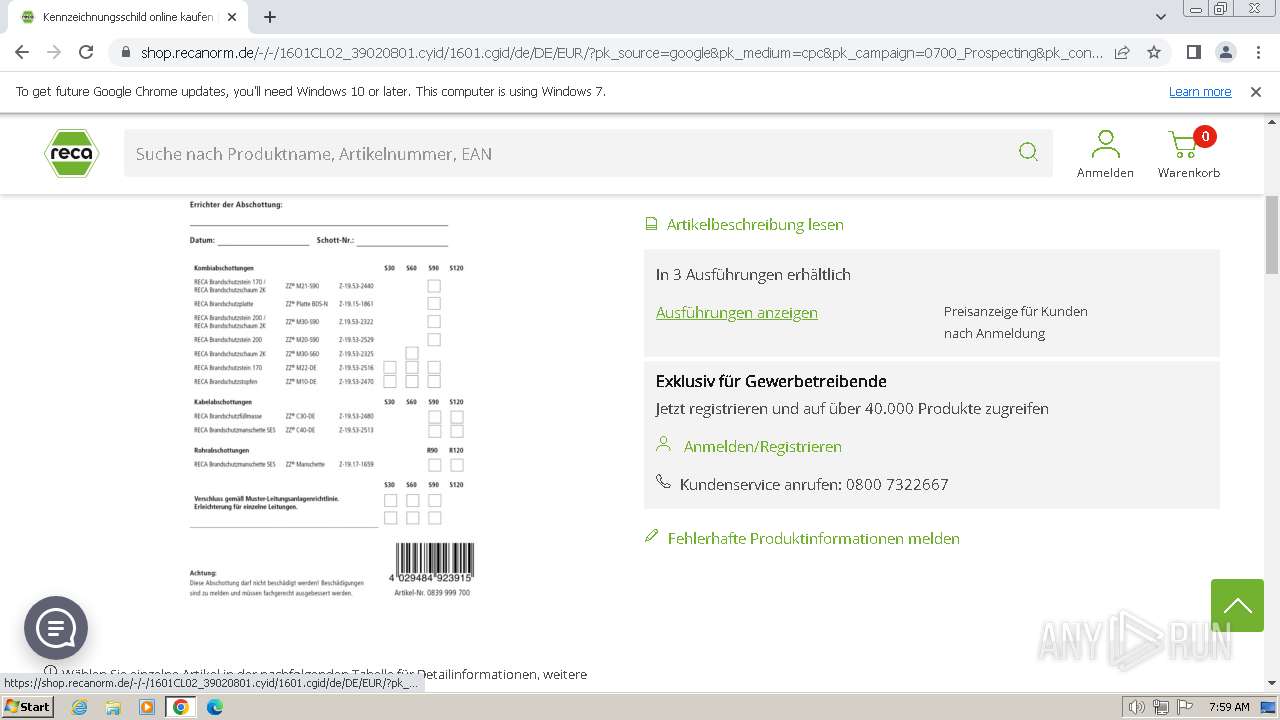This screenshot has width=1280, height=720.
Task: Click the search magnifier icon
Action: (x=1028, y=152)
